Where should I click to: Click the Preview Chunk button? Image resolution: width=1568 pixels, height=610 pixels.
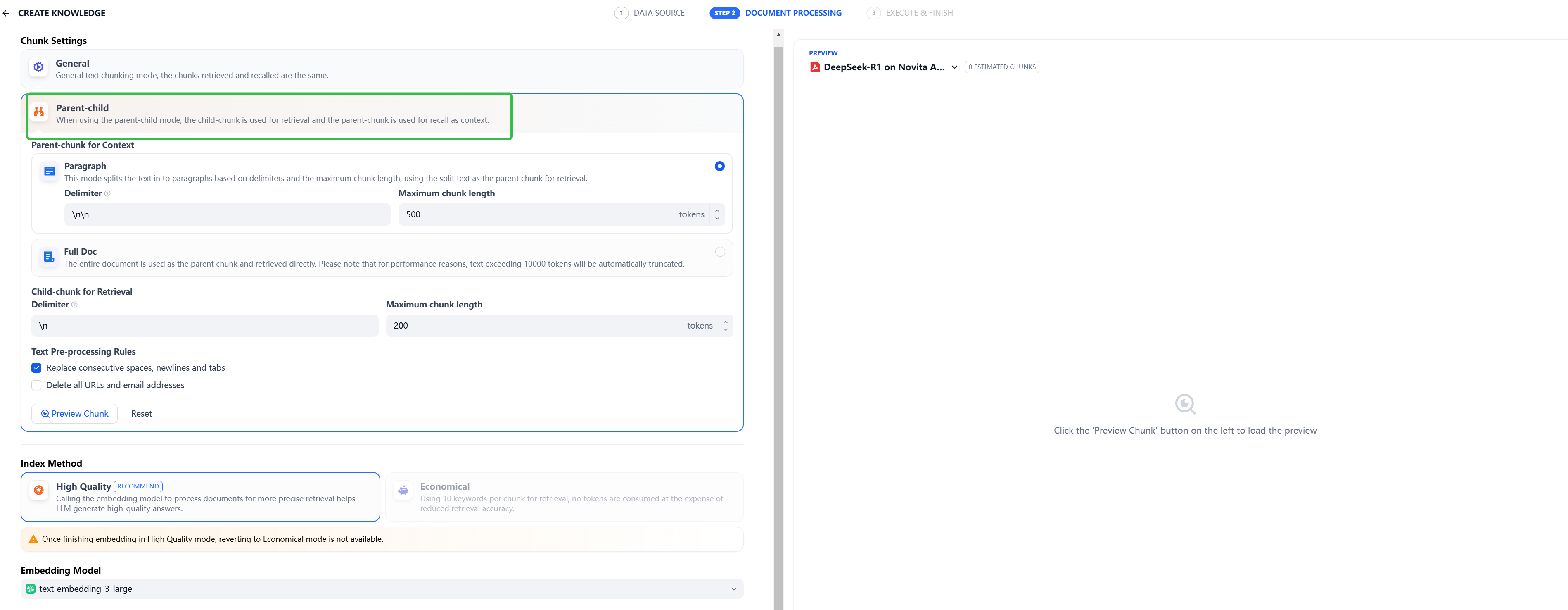[x=74, y=414]
